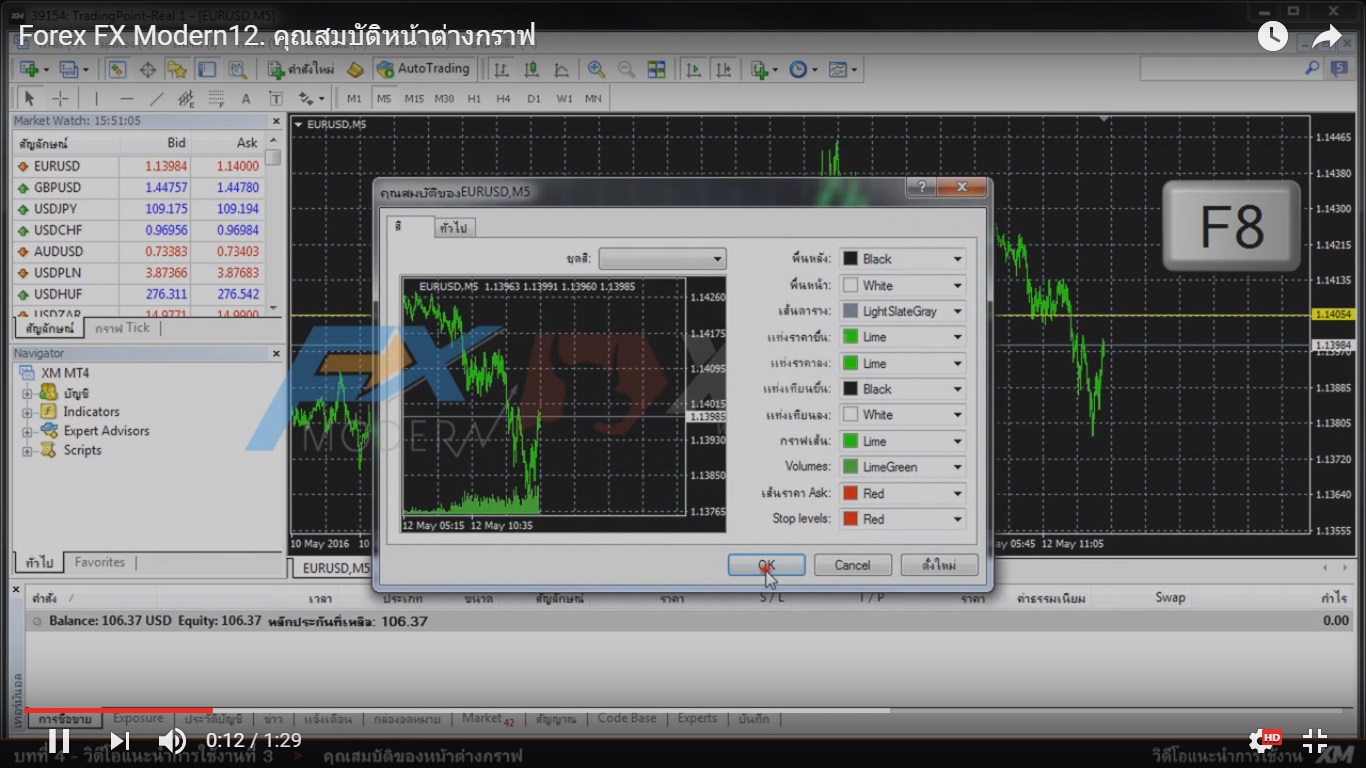Switch to the ทั่วไป tab in dialog
This screenshot has width=1366, height=768.
pyautogui.click(x=454, y=228)
